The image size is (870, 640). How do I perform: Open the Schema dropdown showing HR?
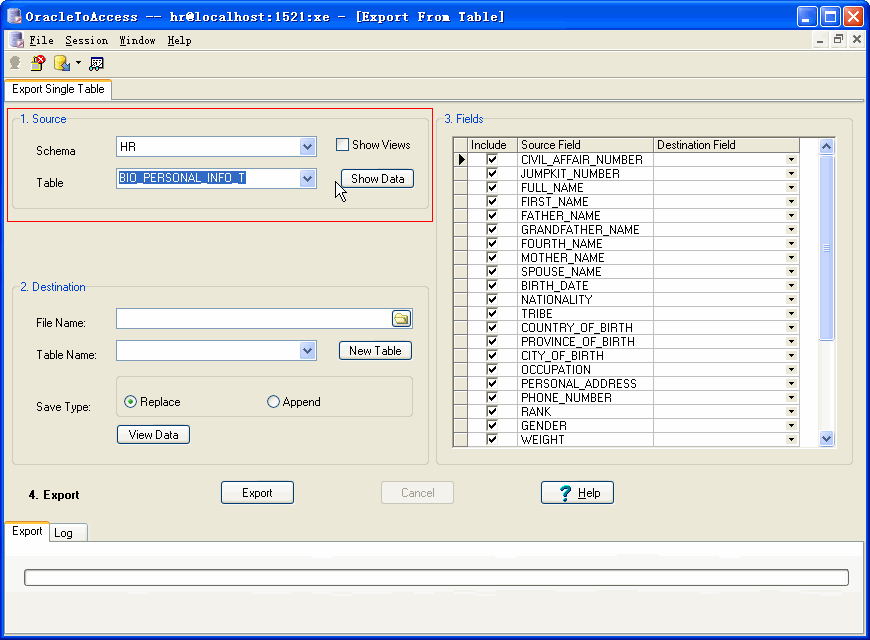tap(307, 147)
